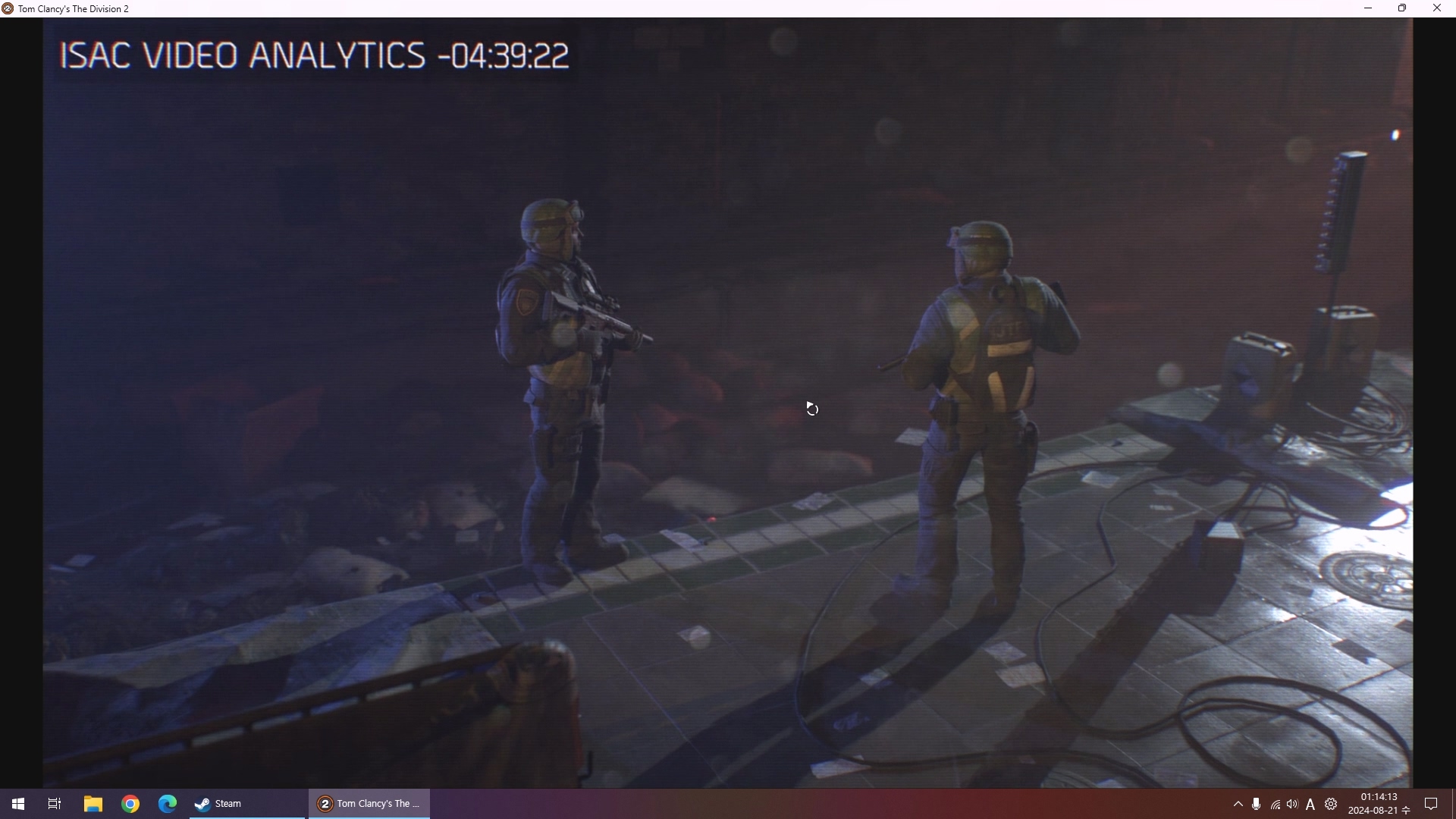Screen dimensions: 1456x819
Task: Open the Windows Start menu
Action: [x=18, y=804]
